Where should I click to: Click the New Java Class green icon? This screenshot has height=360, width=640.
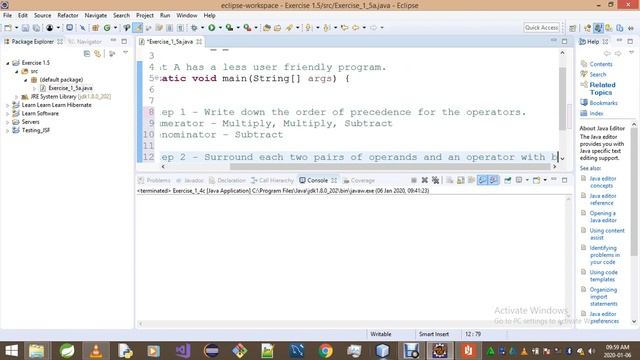click(x=107, y=28)
